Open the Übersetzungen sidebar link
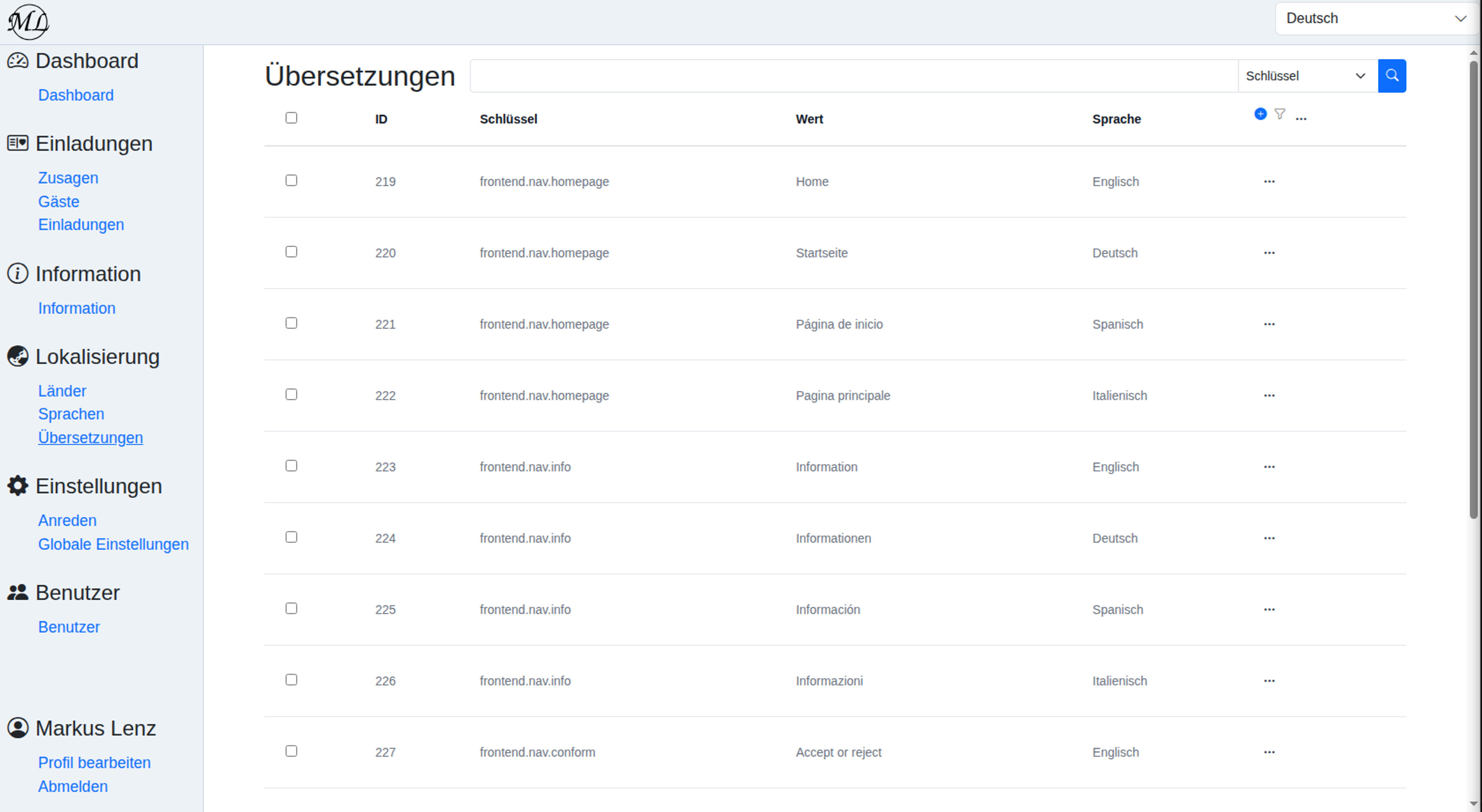The width and height of the screenshot is (1482, 812). pos(90,437)
